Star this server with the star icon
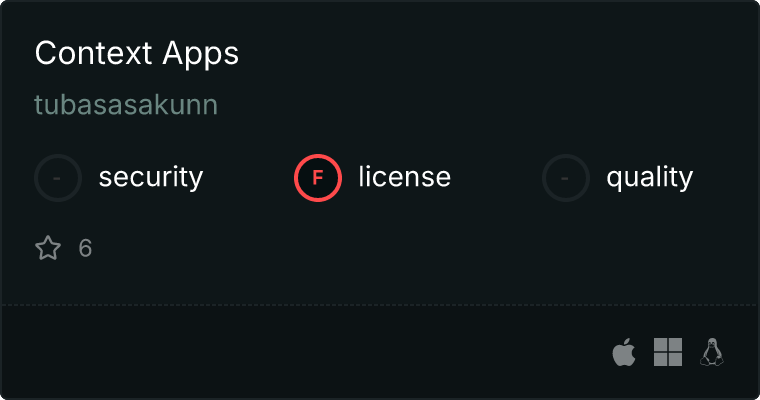The width and height of the screenshot is (760, 400). pos(48,248)
